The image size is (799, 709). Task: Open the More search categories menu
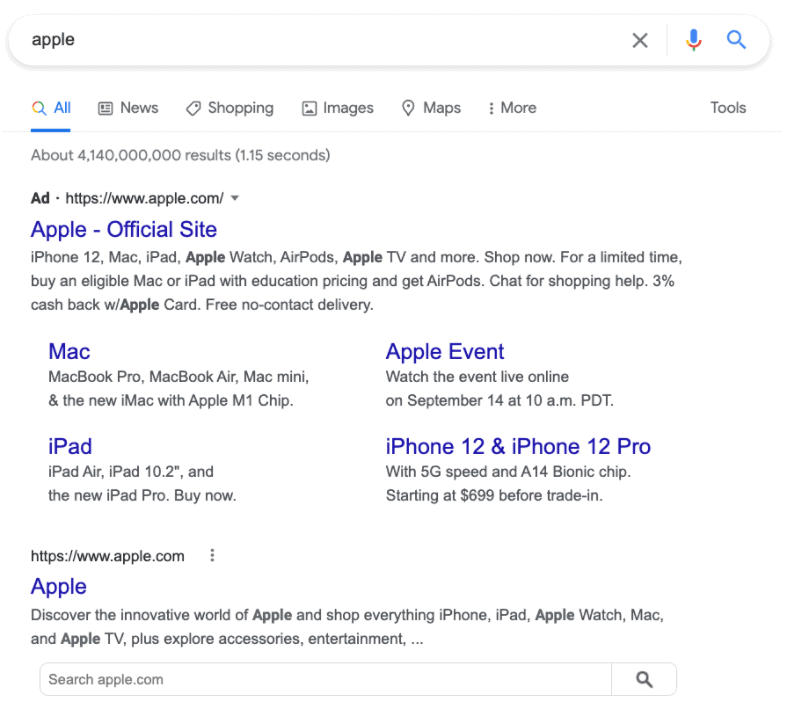point(512,108)
